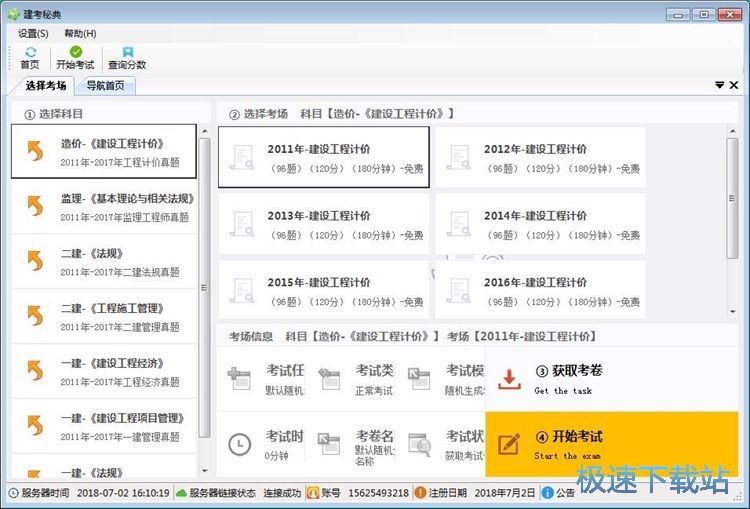Click the paper icon of 2015年 exam
The width and height of the screenshot is (750, 509).
242,290
